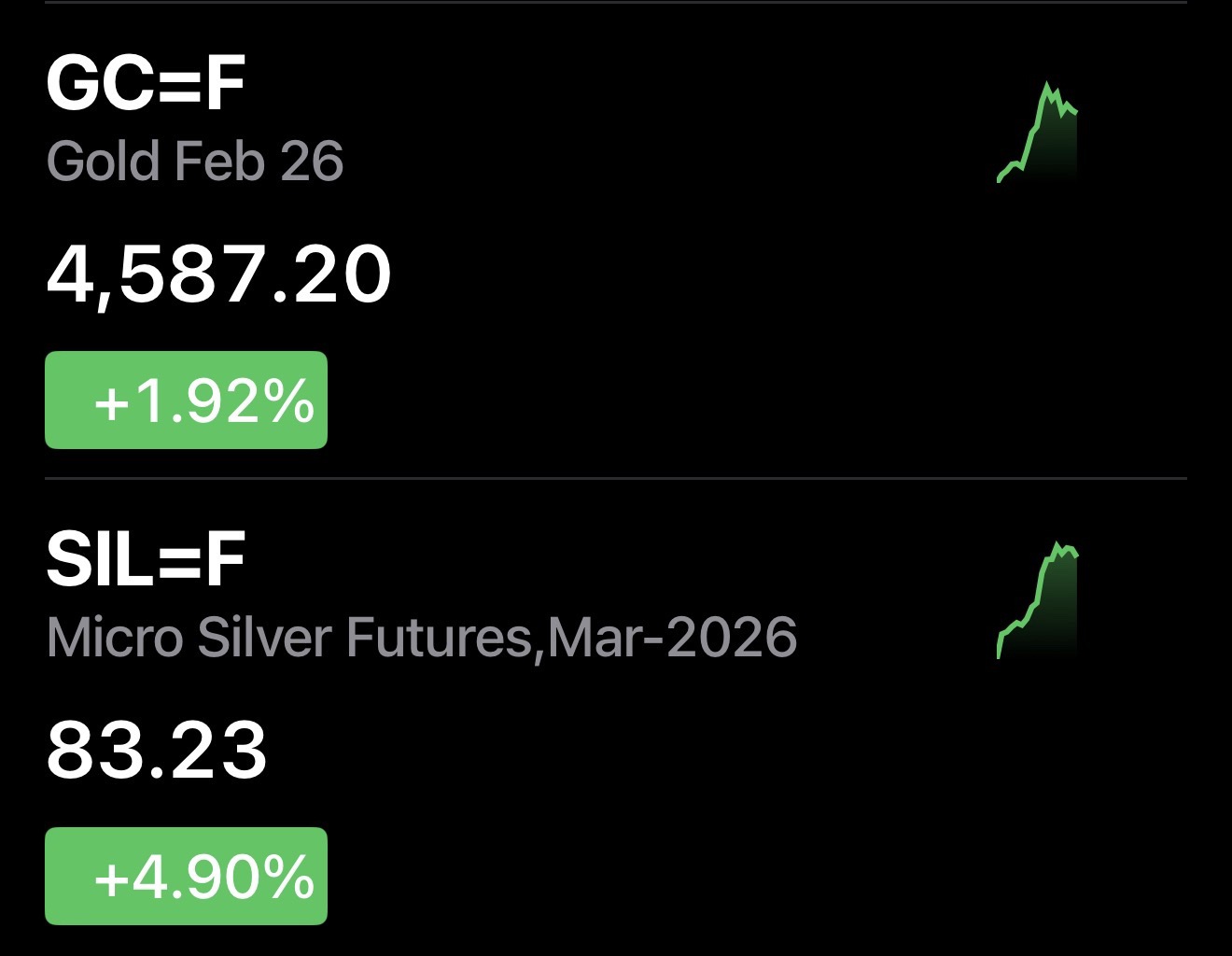
Task: Open the SIL=F silver sparkline chart
Action: (x=1038, y=600)
